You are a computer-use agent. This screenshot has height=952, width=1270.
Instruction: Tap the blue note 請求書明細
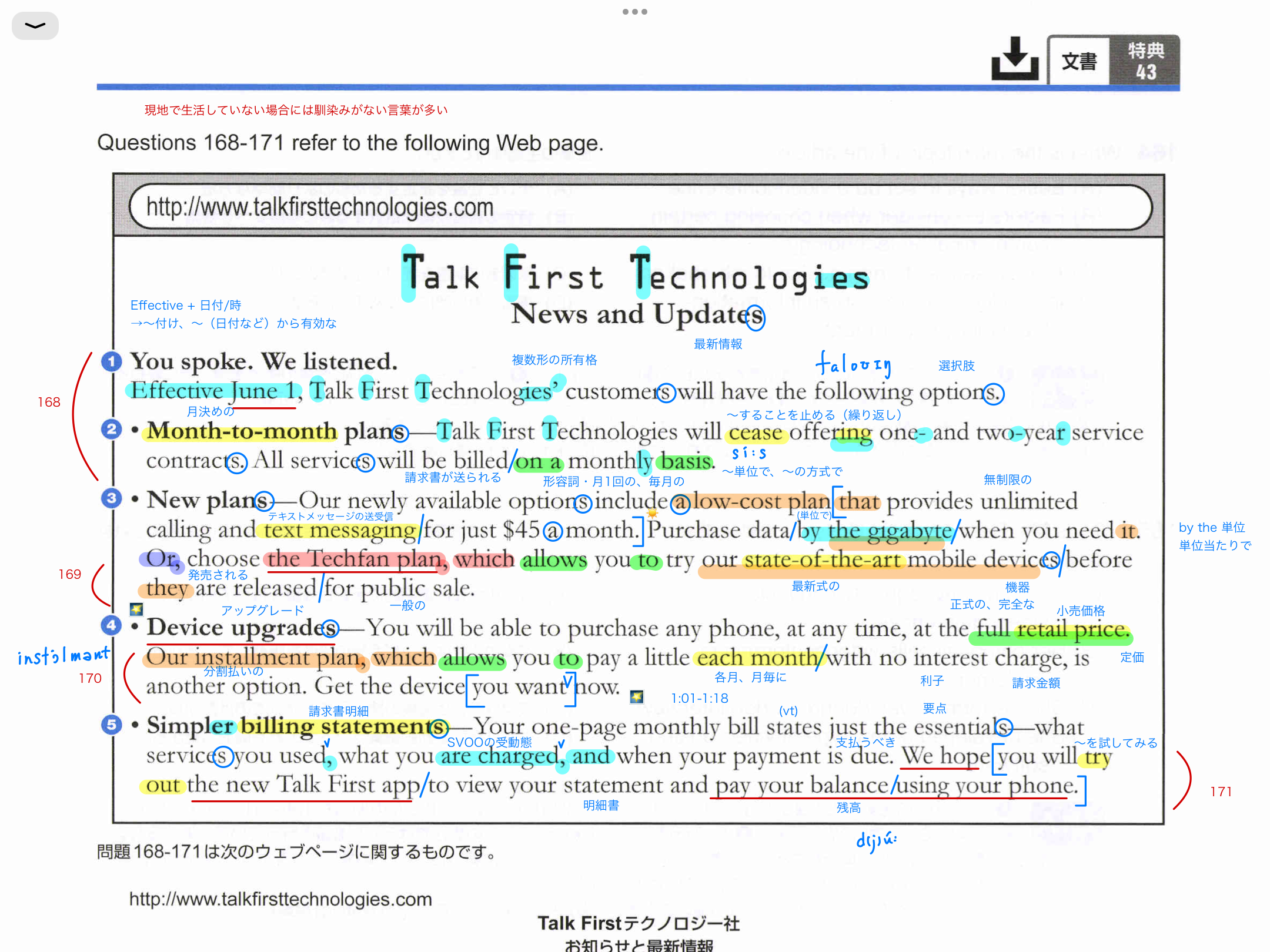(339, 711)
